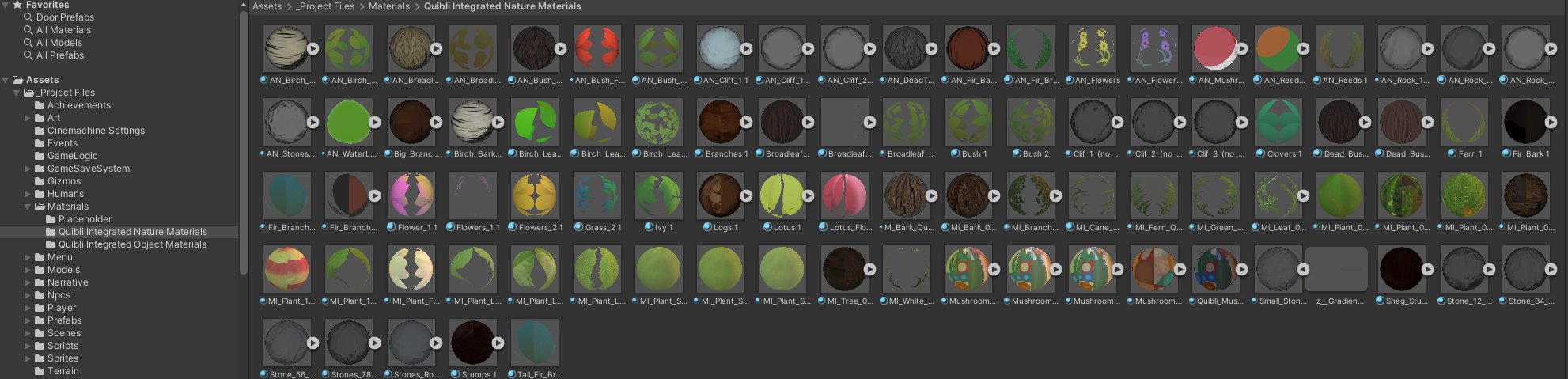Choose the Bush 2 material thumbnail
Screen dimensions: 1568x379
[x=1030, y=122]
